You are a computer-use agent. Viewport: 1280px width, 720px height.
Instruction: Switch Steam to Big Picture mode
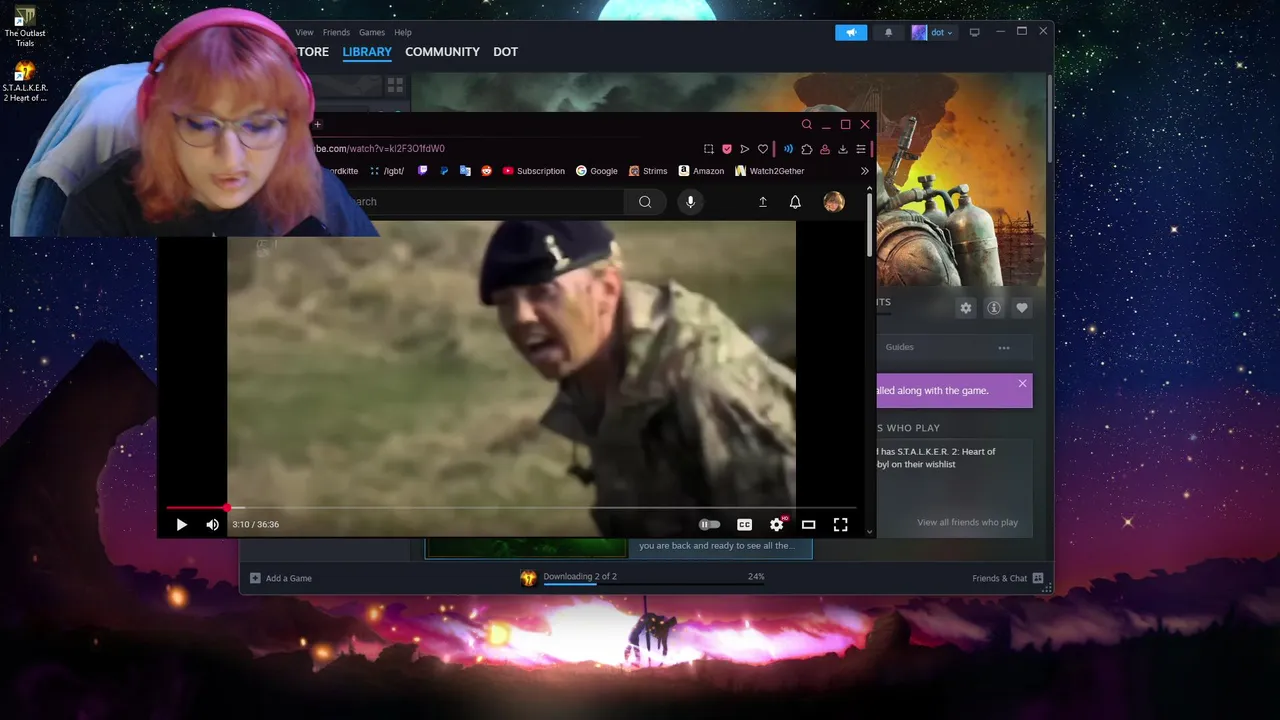(x=974, y=32)
